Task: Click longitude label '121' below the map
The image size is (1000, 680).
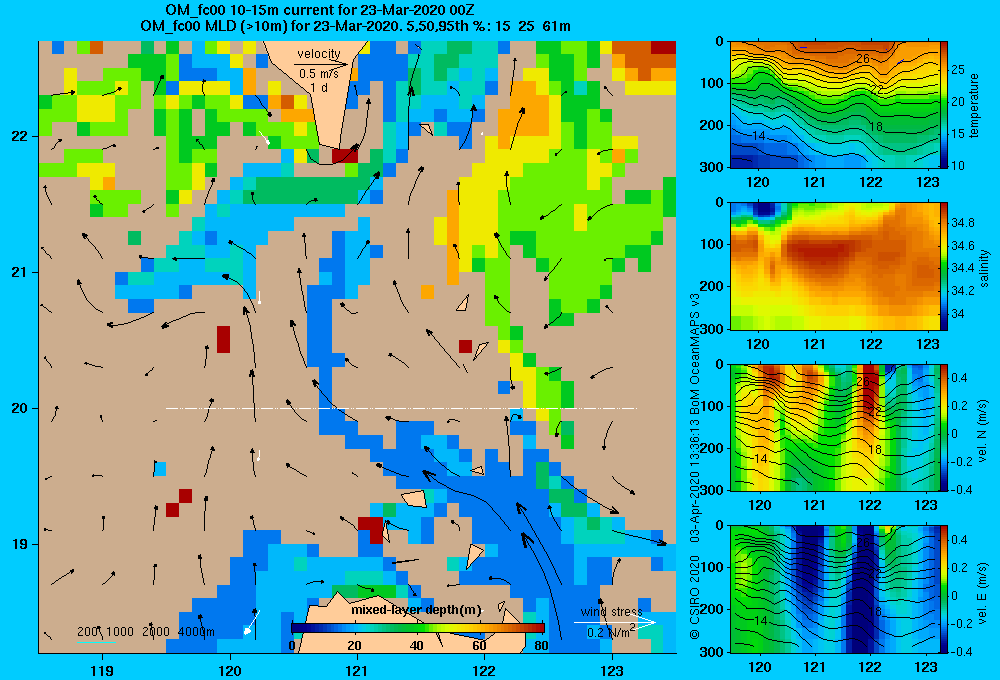Action: tap(357, 670)
